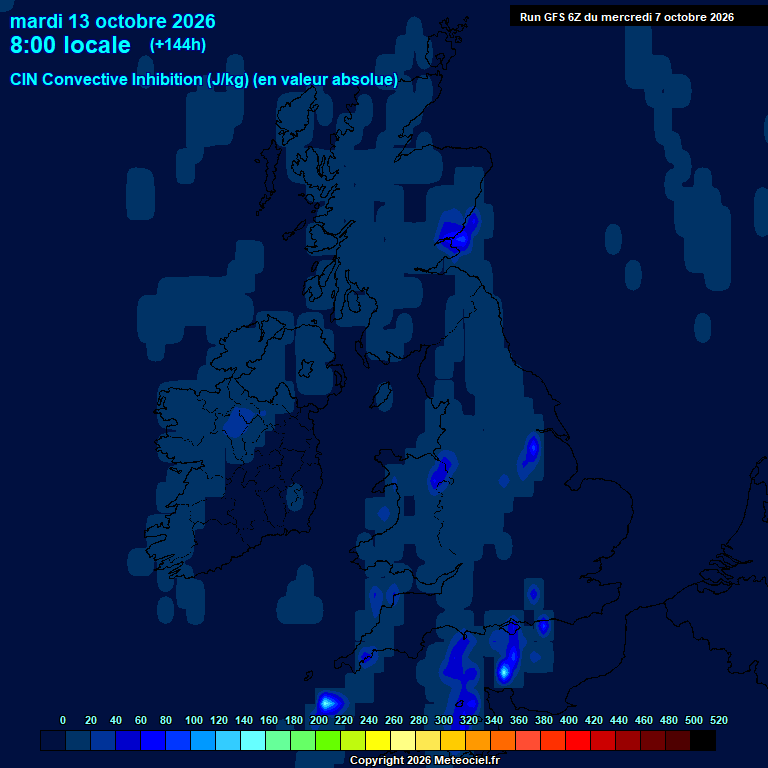Click the Copyright 2026 Meteociel.fr text
768x768 pixels.
click(x=425, y=760)
